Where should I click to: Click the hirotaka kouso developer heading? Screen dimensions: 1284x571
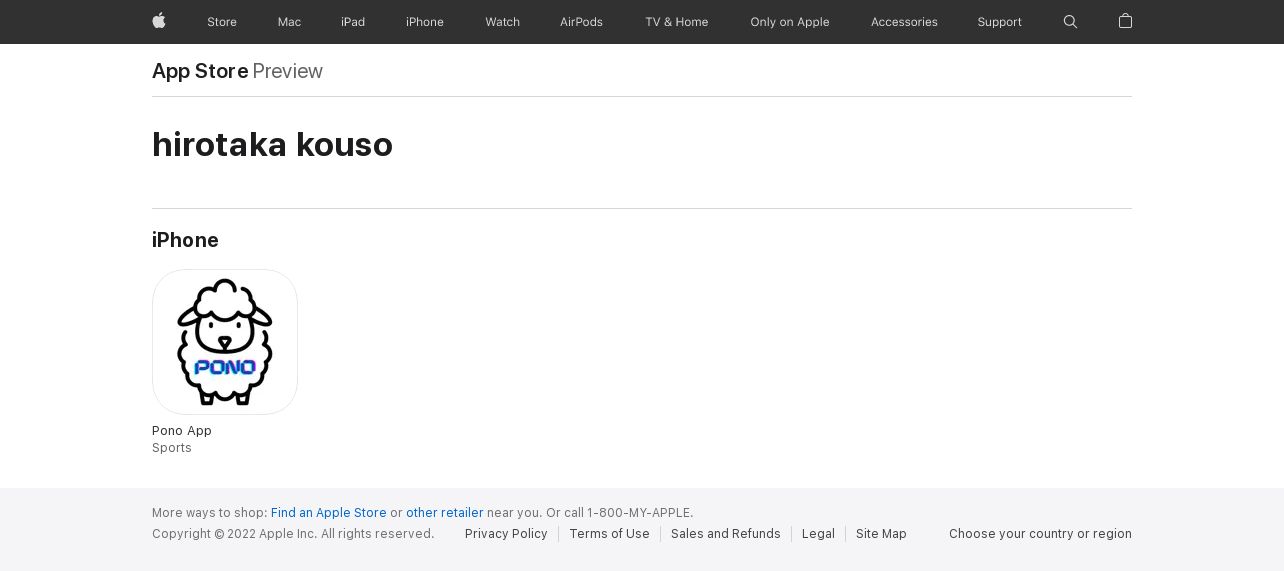click(x=272, y=145)
